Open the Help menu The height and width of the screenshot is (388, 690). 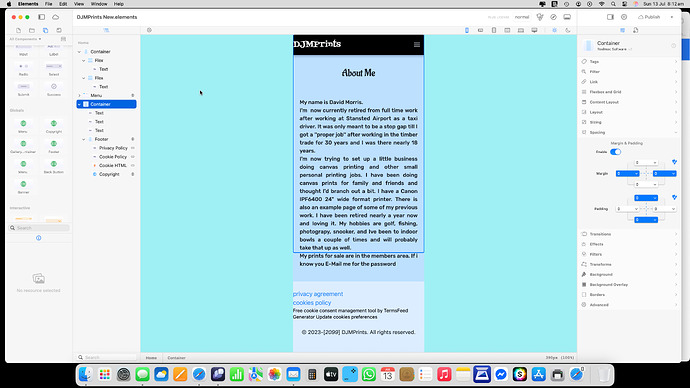pyautogui.click(x=119, y=4)
